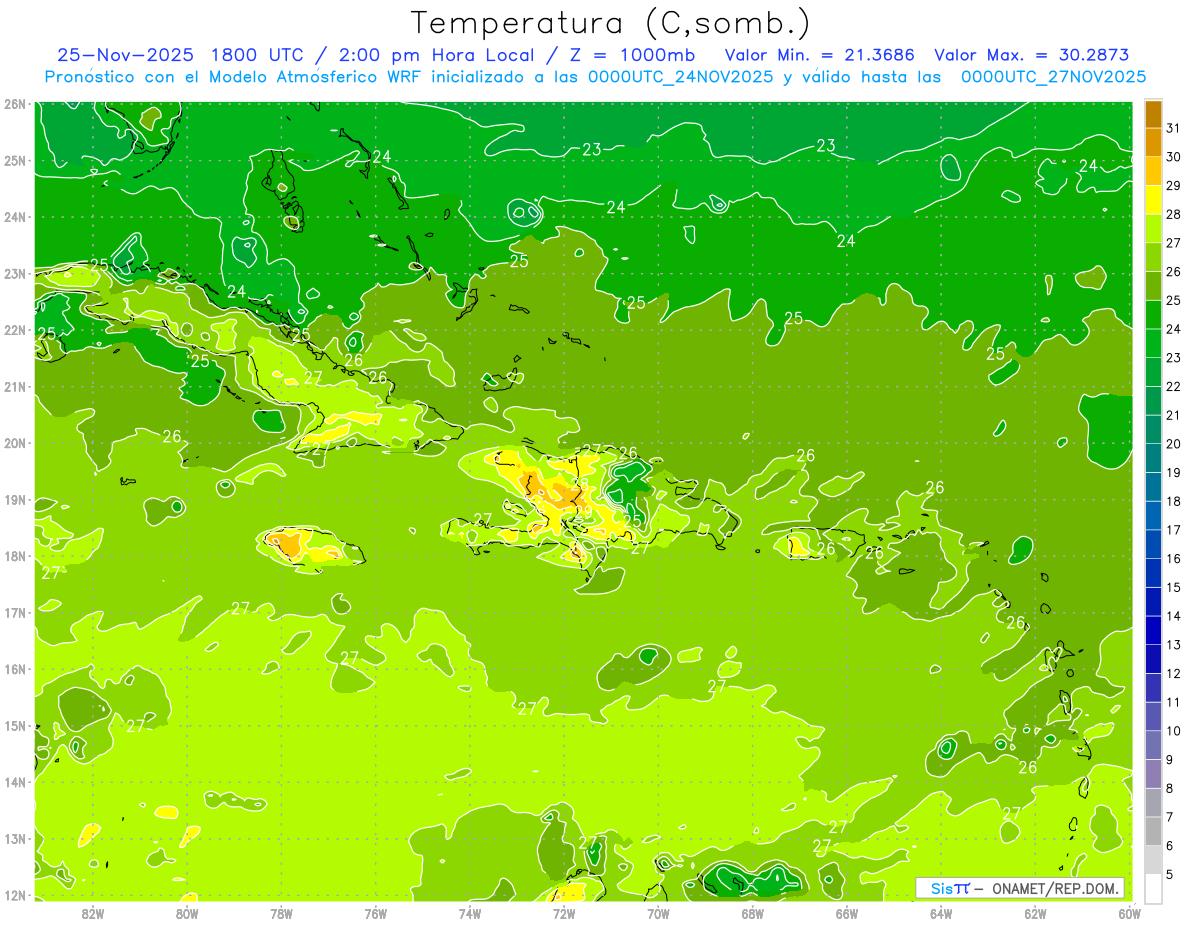Screen dimensions: 1200x927
Task: Click colorbar label '14'
Action: pyautogui.click(x=1173, y=616)
